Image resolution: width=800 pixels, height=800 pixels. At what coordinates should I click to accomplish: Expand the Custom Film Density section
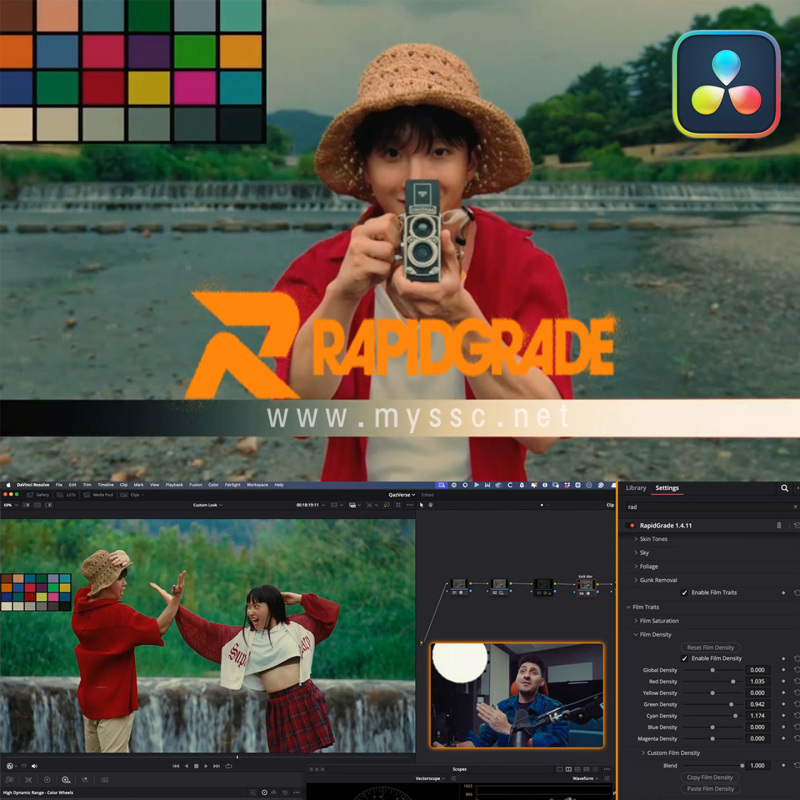[671, 753]
